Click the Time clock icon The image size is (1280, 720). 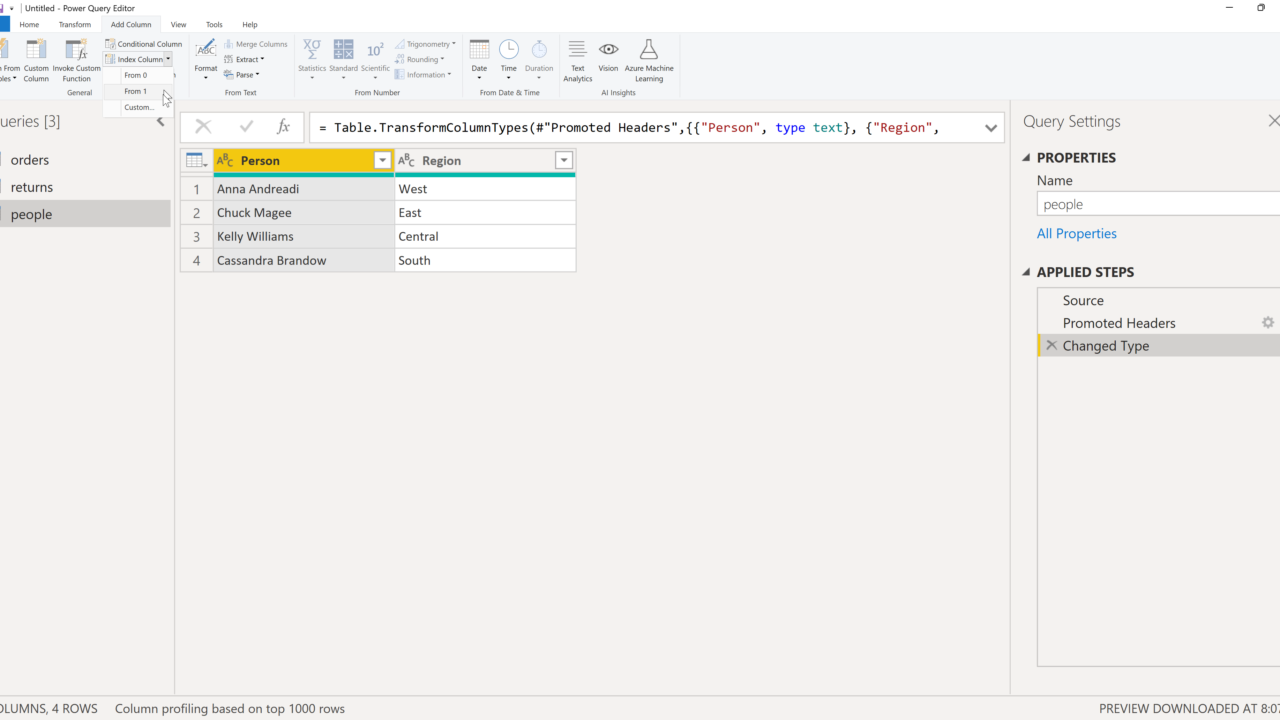coord(509,51)
